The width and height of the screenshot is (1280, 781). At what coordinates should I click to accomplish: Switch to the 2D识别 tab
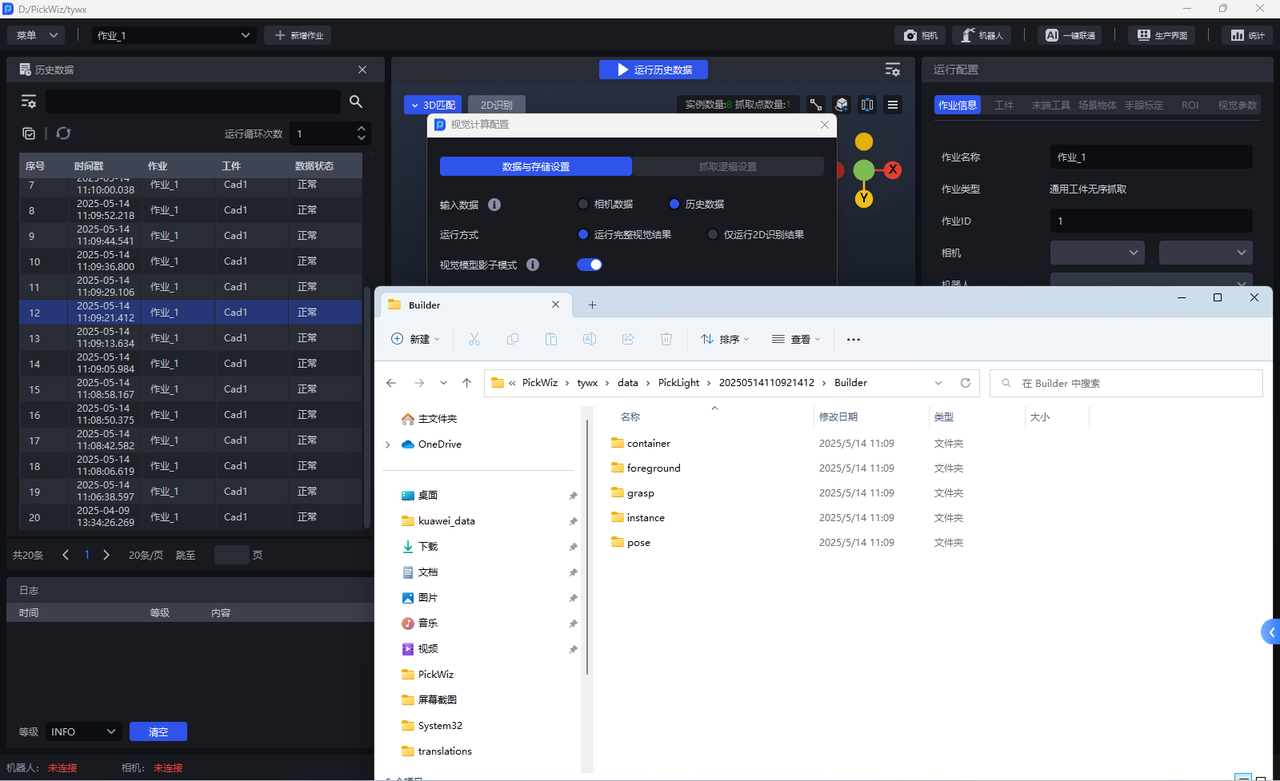point(496,105)
